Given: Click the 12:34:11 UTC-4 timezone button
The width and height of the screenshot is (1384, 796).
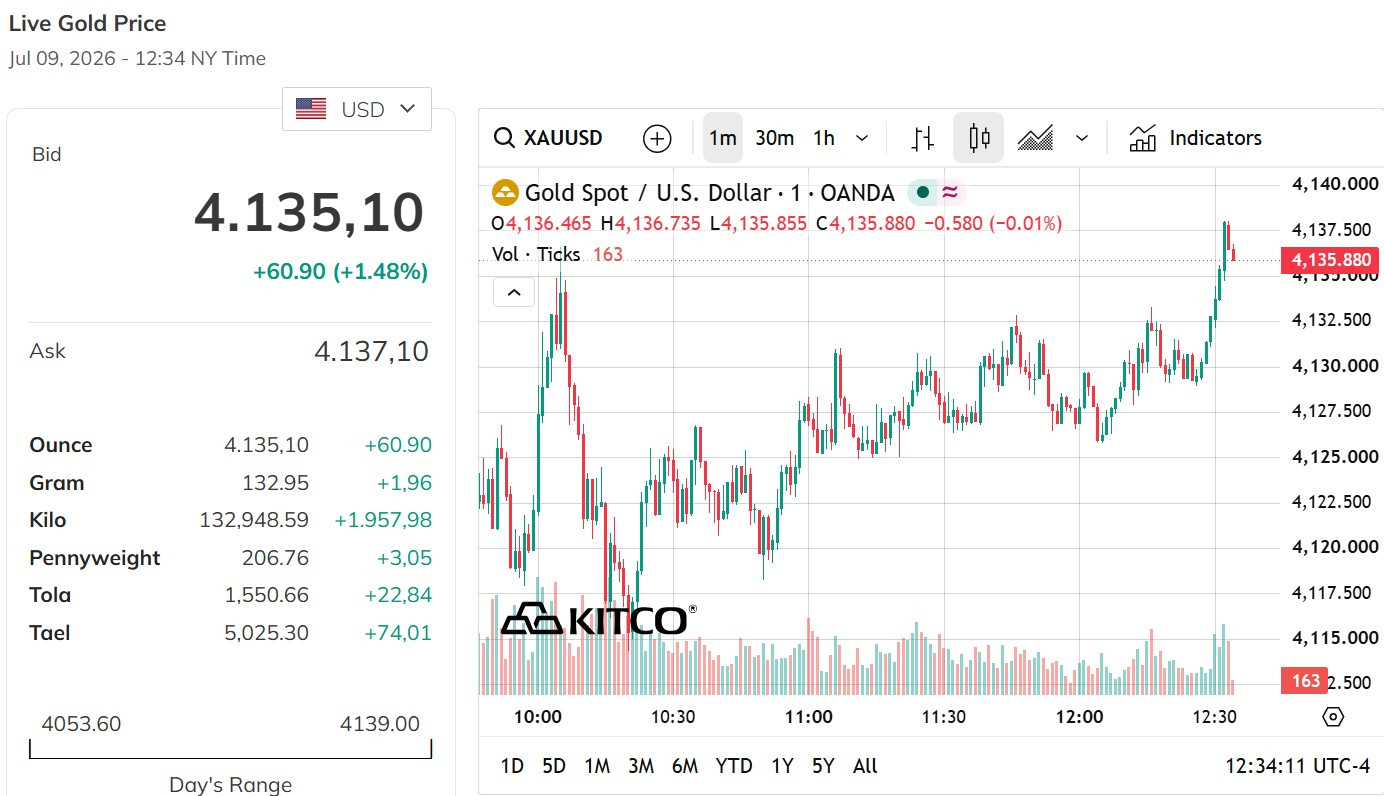Looking at the screenshot, I should (1298, 766).
